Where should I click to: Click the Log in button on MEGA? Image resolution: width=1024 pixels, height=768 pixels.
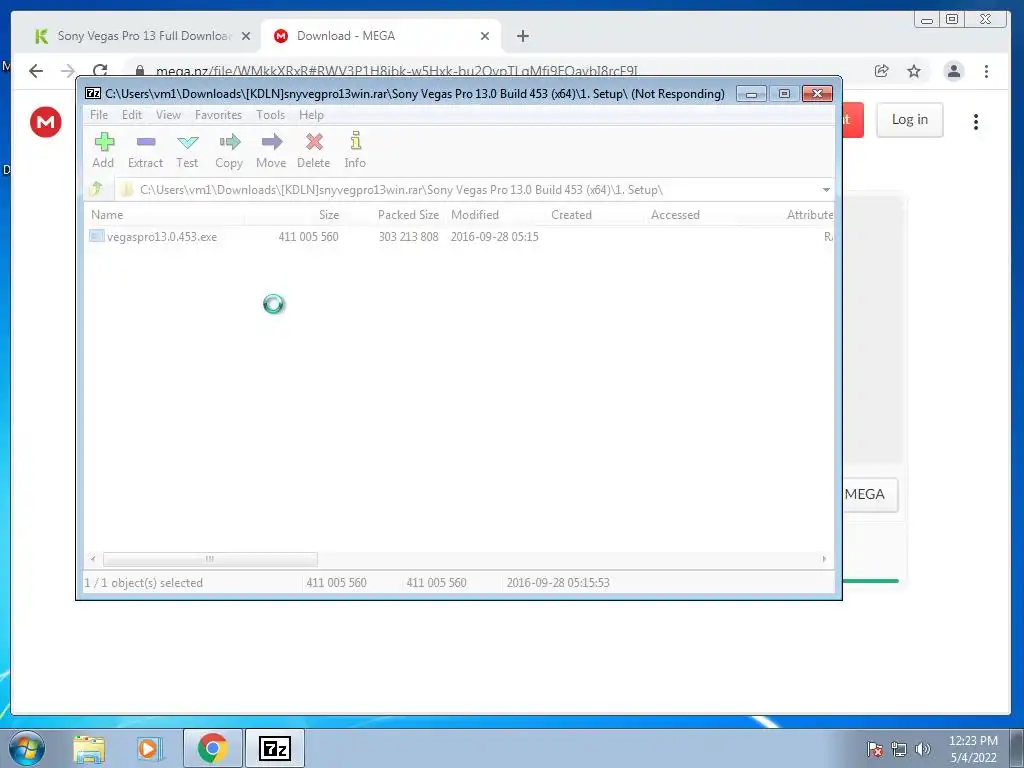(x=910, y=120)
